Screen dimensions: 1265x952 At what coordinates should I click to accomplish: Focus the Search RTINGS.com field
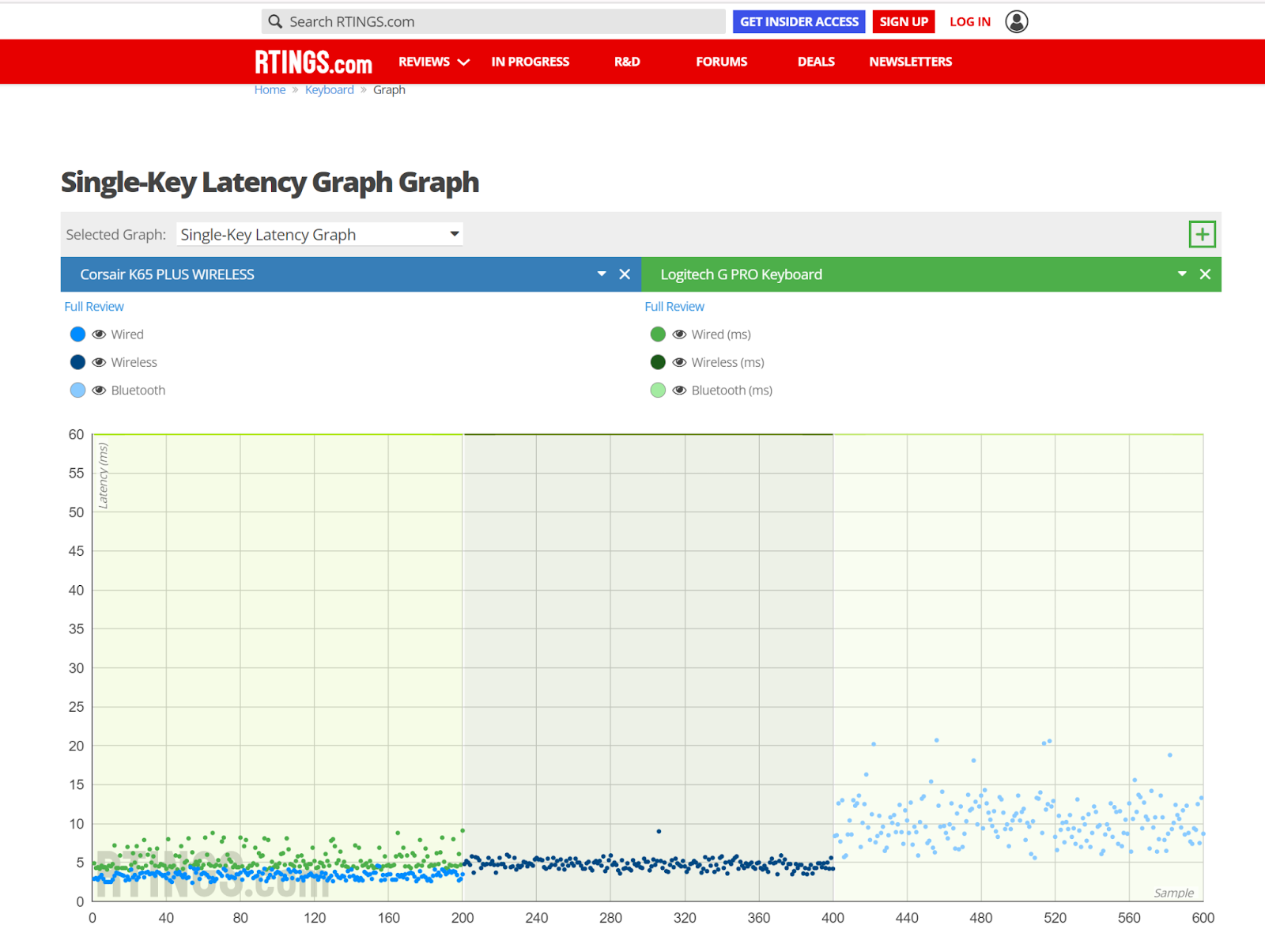click(x=493, y=21)
